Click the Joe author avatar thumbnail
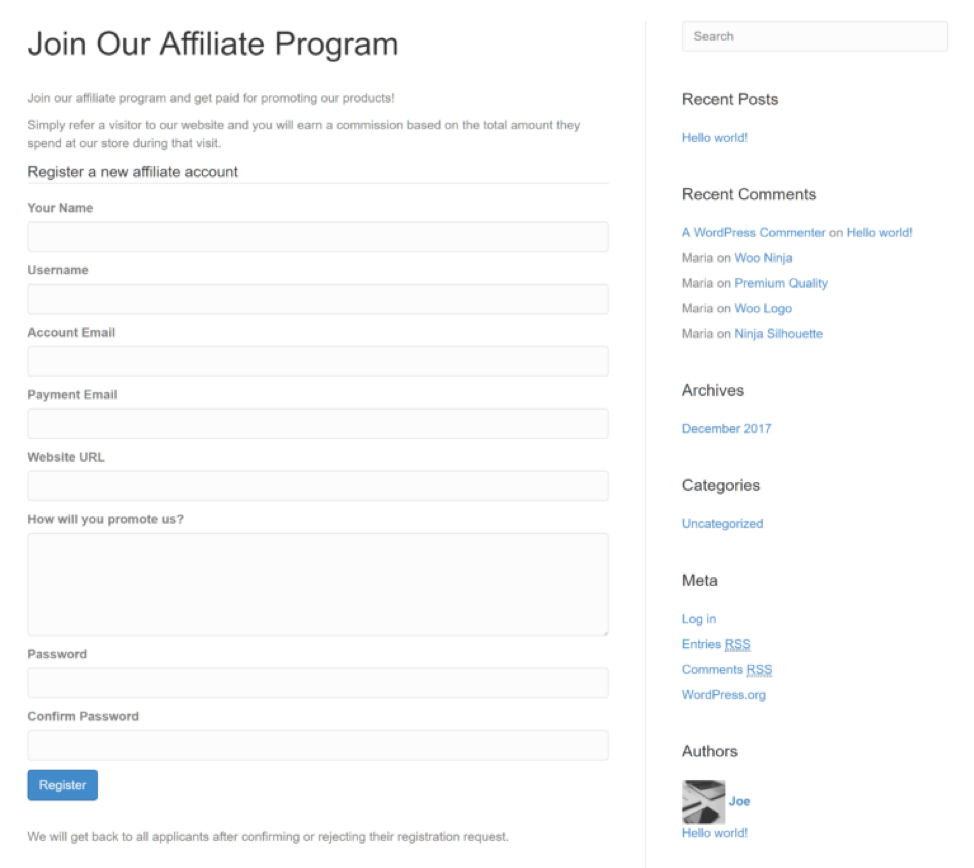The image size is (974, 868). point(703,801)
